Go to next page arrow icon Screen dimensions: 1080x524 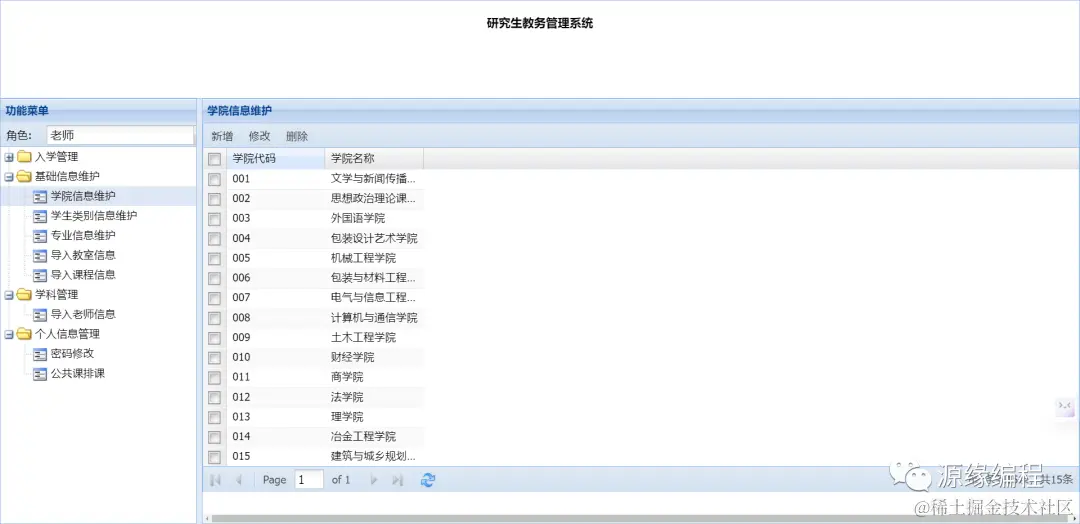(x=374, y=480)
